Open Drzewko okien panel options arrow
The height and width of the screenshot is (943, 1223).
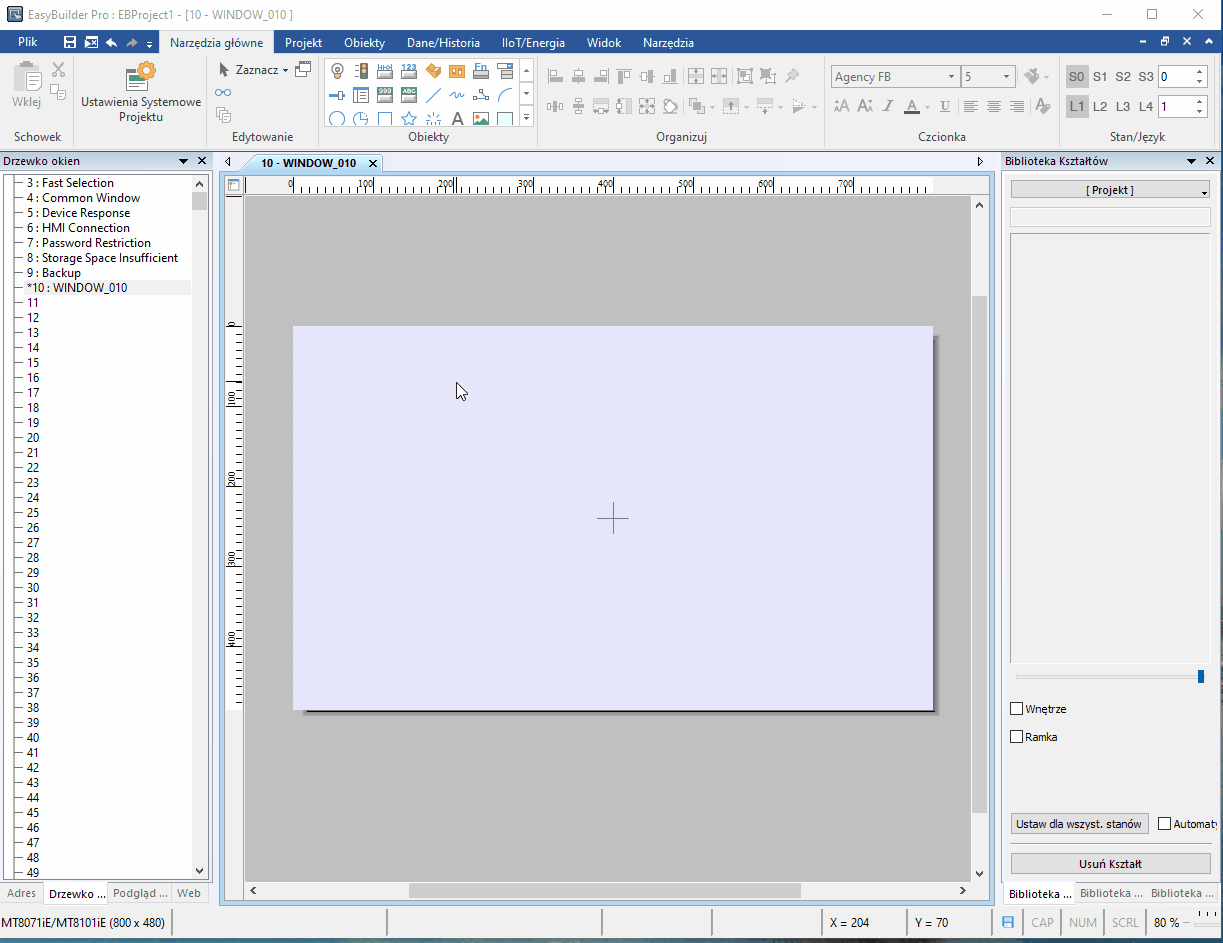(184, 161)
